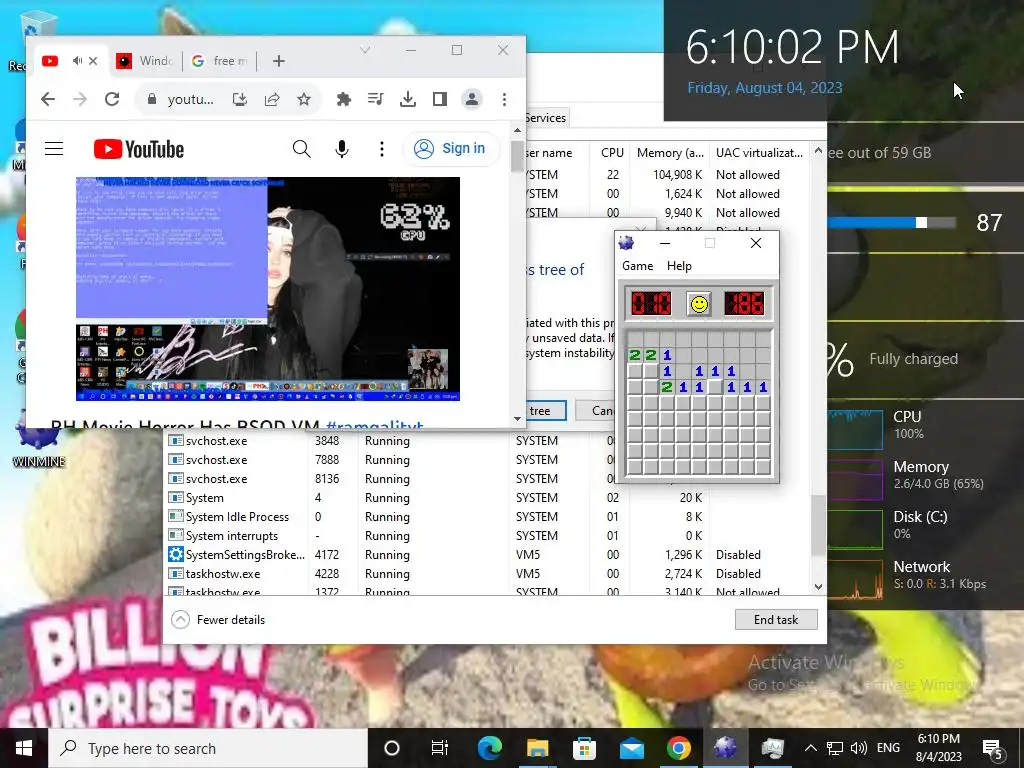Reload the YouTube page
Screen dimensions: 1024x768
coord(112,99)
